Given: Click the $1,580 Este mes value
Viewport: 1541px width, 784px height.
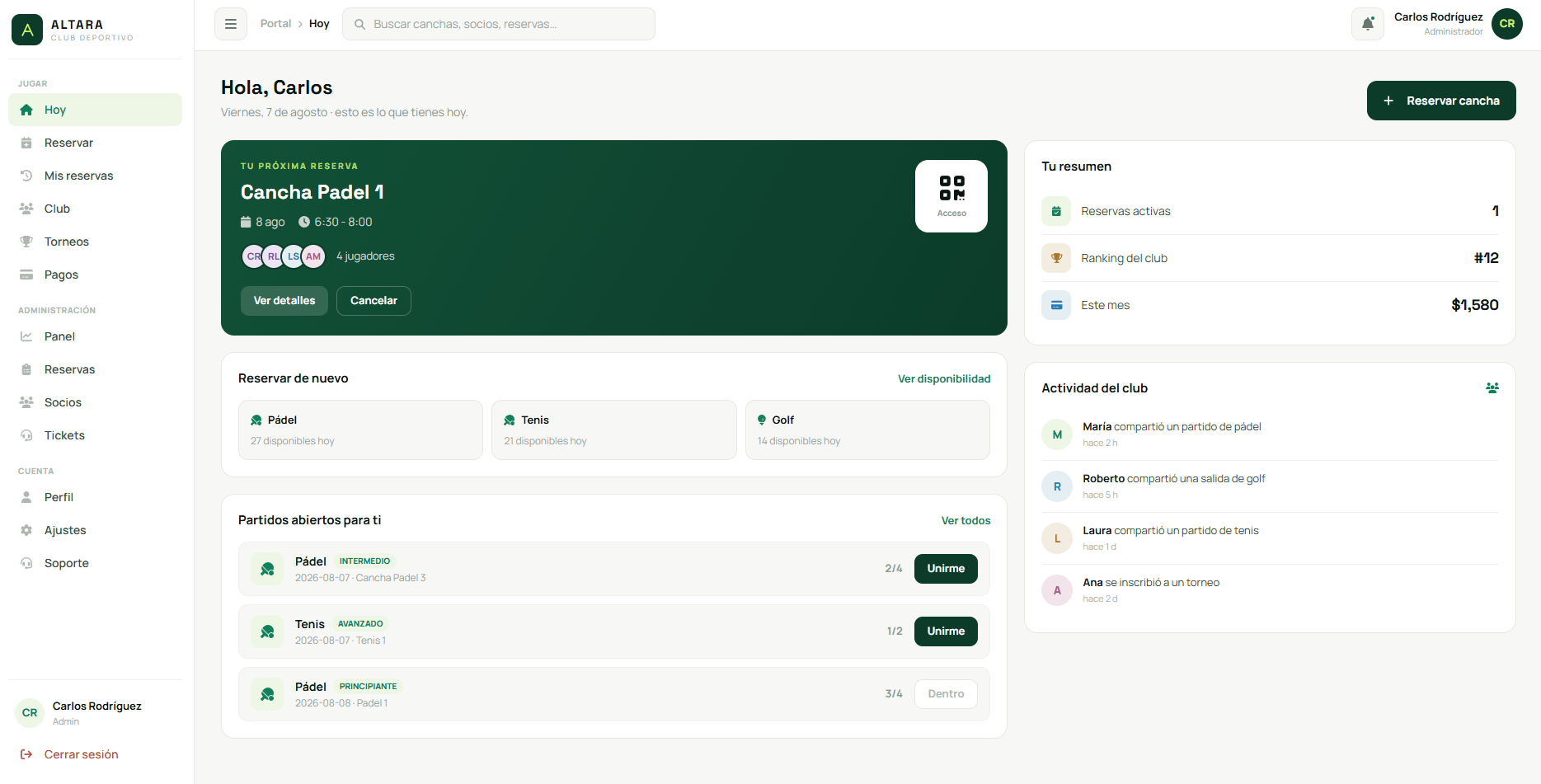Looking at the screenshot, I should (1475, 305).
